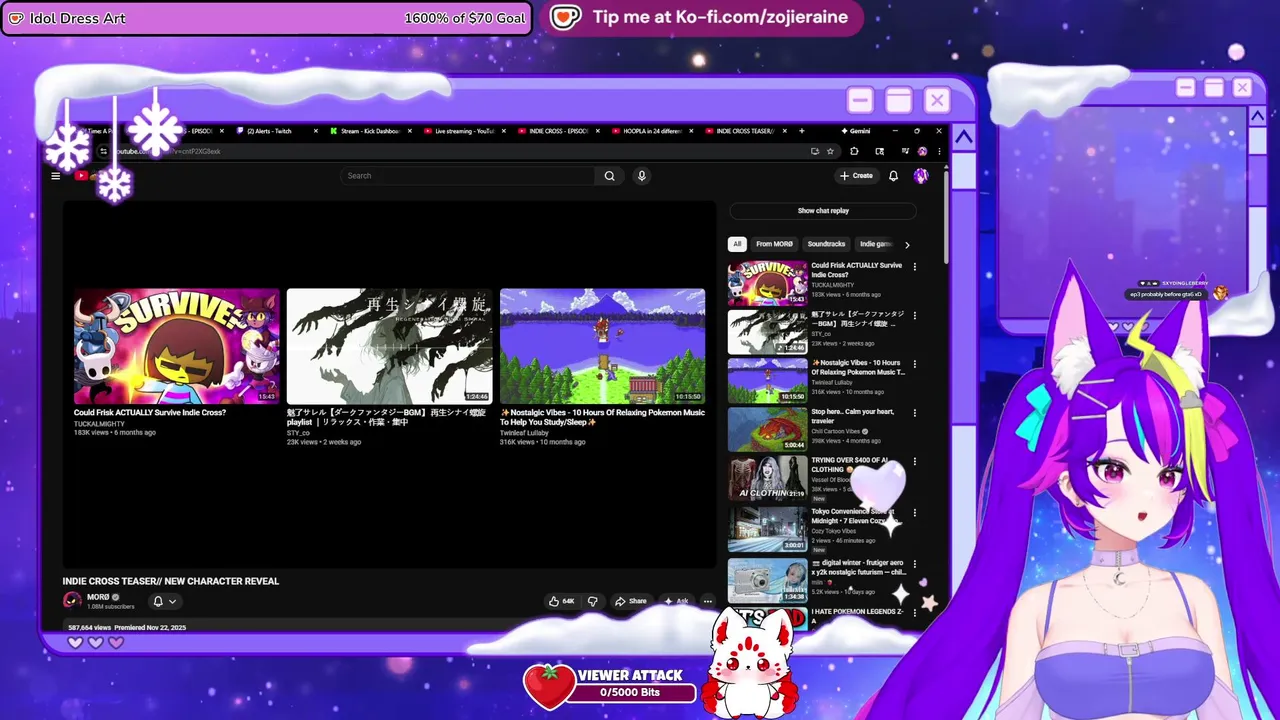Screen dimensions: 1280x720
Task: Open Japanese dark fantasy BGM endscreen thumbnail
Action: point(390,346)
